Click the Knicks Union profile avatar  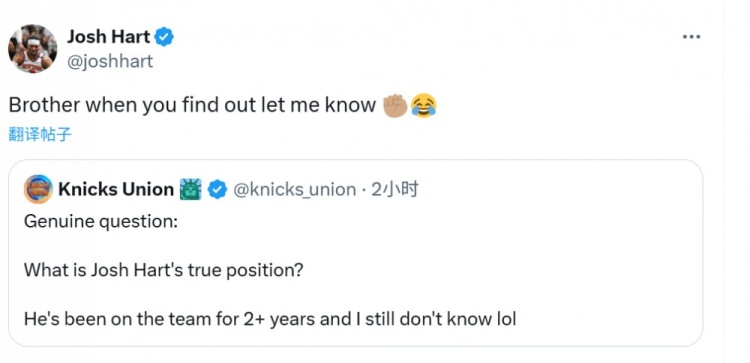click(38, 189)
